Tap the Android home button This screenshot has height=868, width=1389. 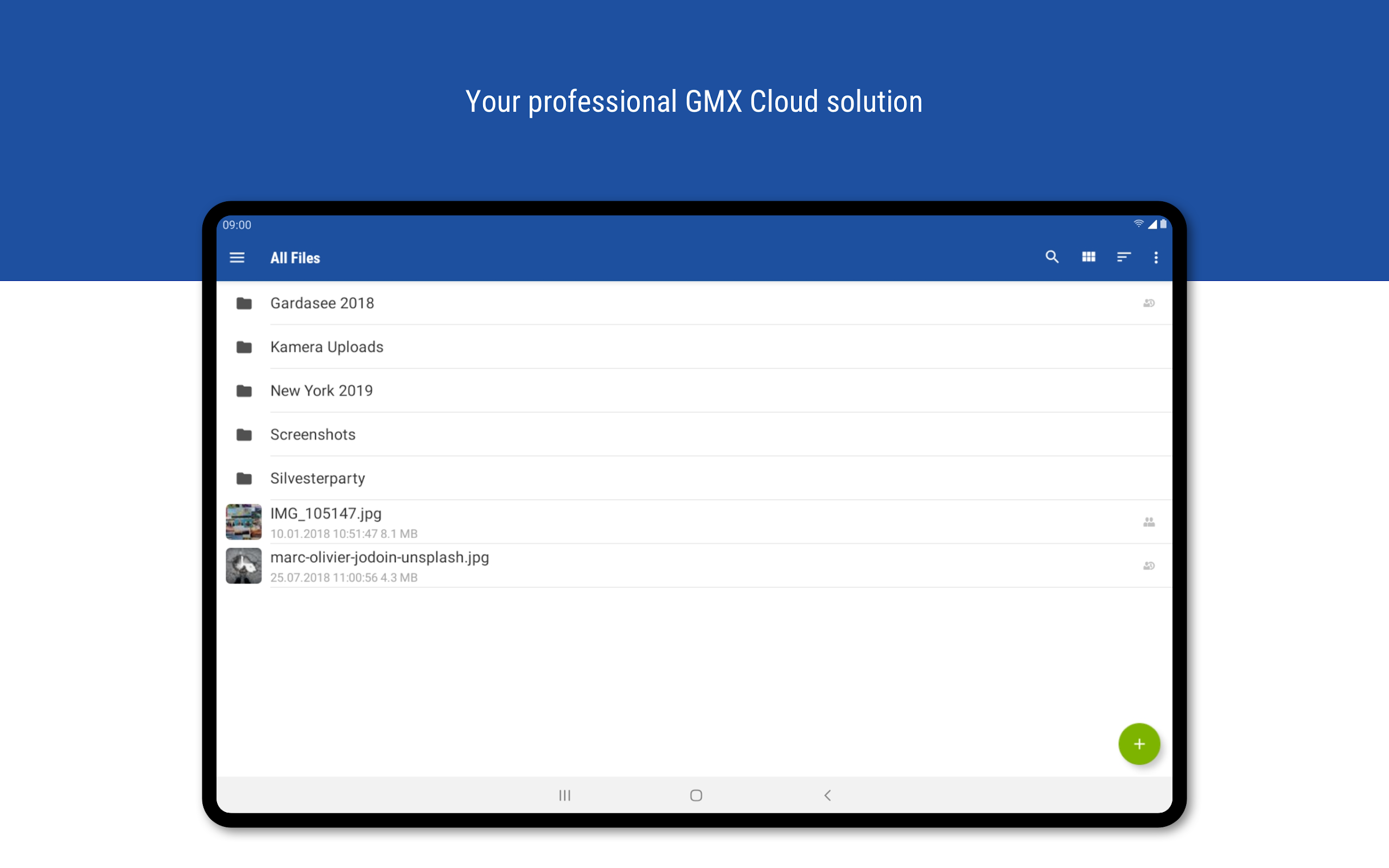coord(696,795)
